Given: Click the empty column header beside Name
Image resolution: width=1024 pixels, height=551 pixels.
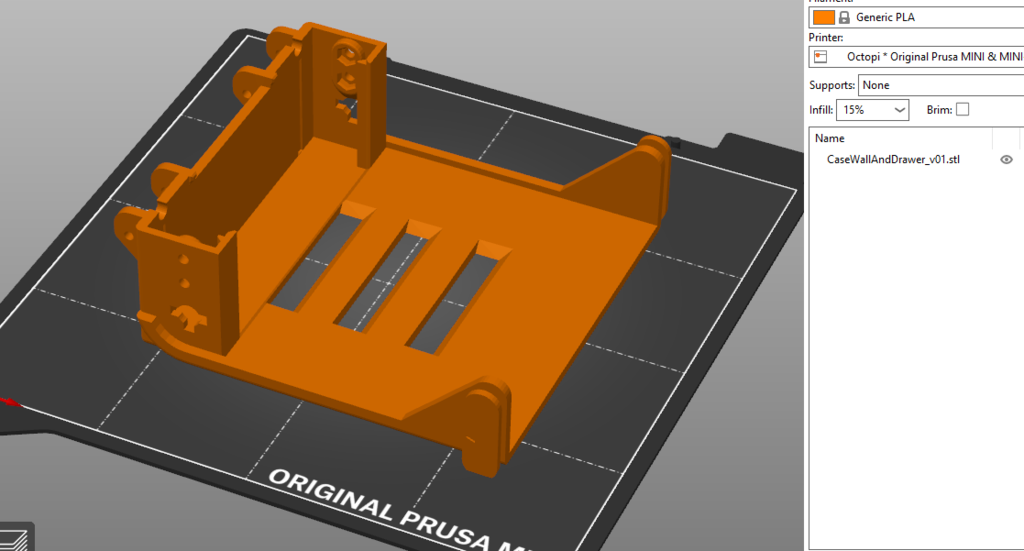Looking at the screenshot, I should click(x=1006, y=138).
